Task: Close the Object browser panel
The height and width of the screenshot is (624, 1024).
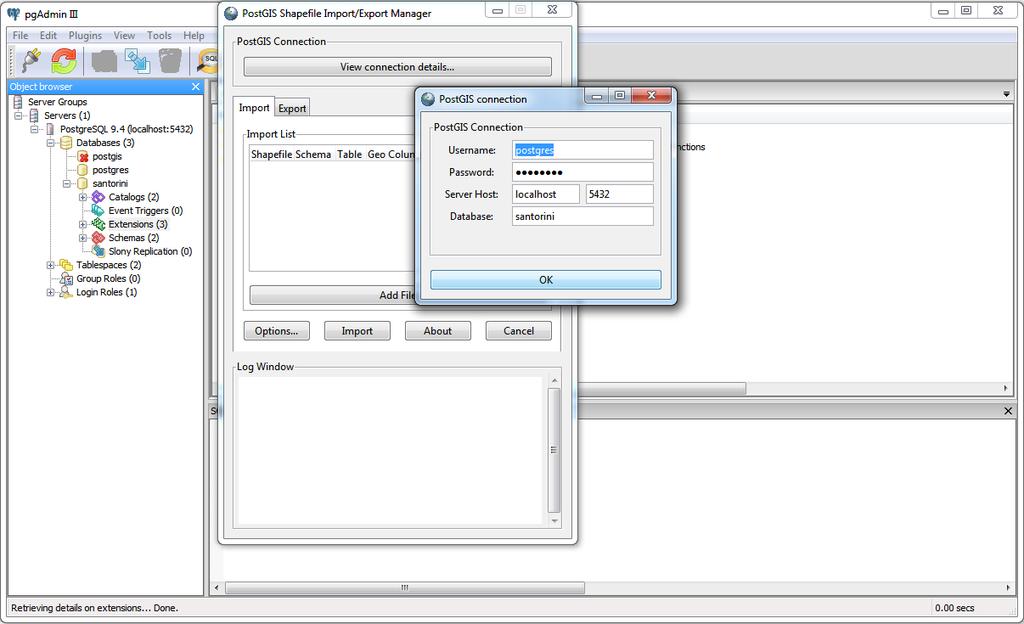Action: tap(195, 86)
